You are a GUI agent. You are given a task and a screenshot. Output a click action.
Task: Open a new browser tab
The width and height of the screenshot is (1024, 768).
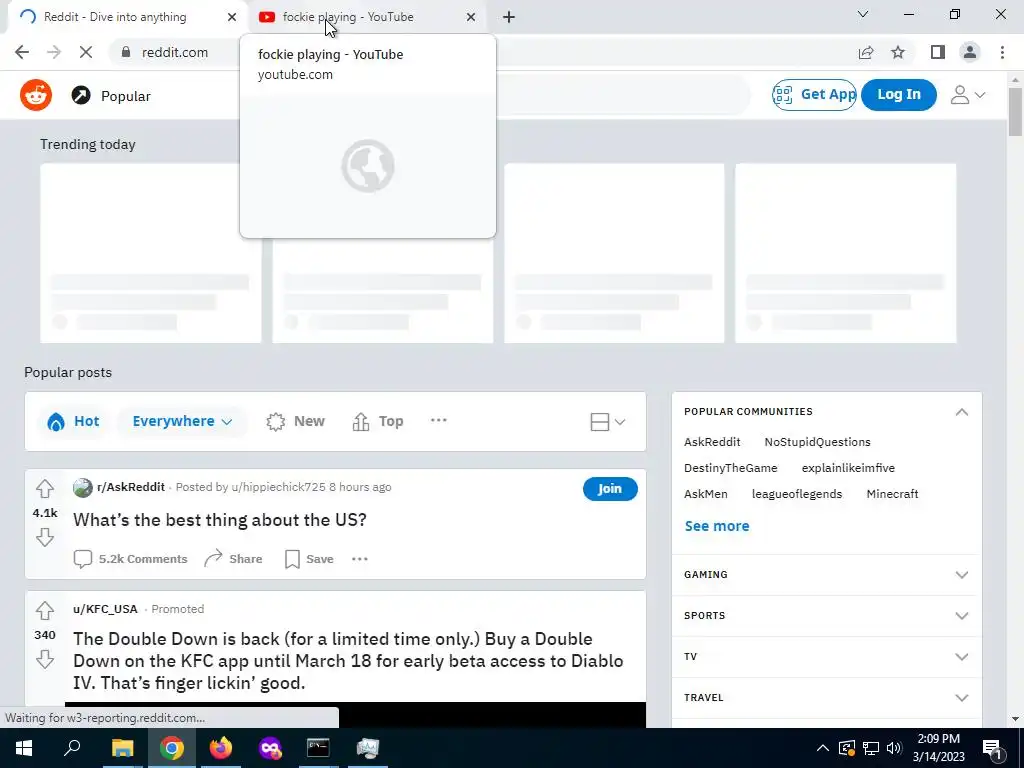pyautogui.click(x=509, y=17)
